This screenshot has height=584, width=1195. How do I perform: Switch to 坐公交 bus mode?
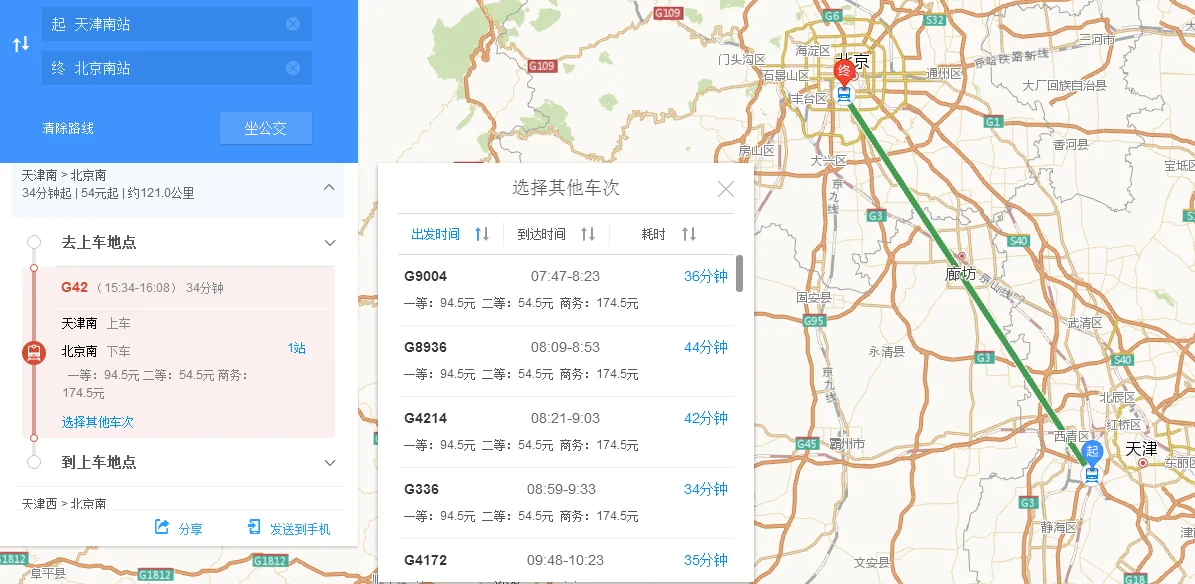(265, 127)
